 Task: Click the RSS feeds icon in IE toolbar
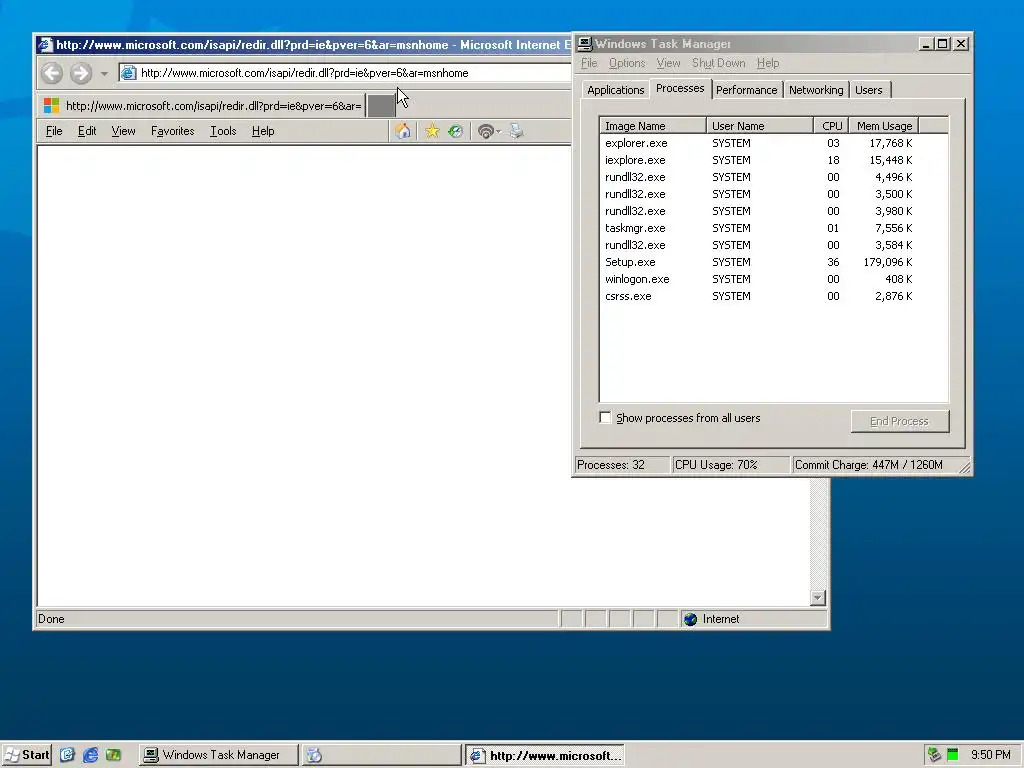click(x=485, y=131)
